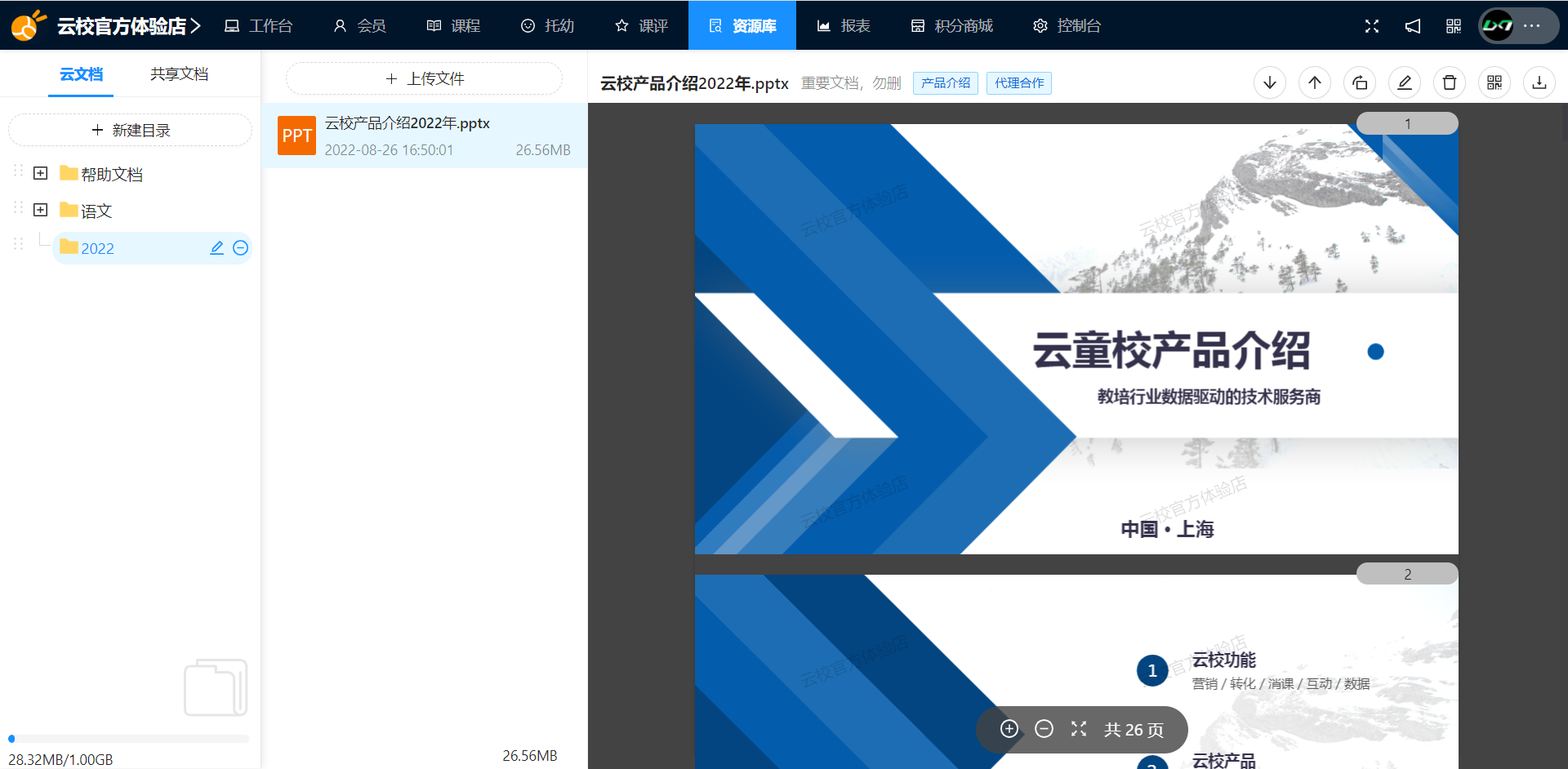
Task: Go to the 会员 menu
Action: [359, 26]
